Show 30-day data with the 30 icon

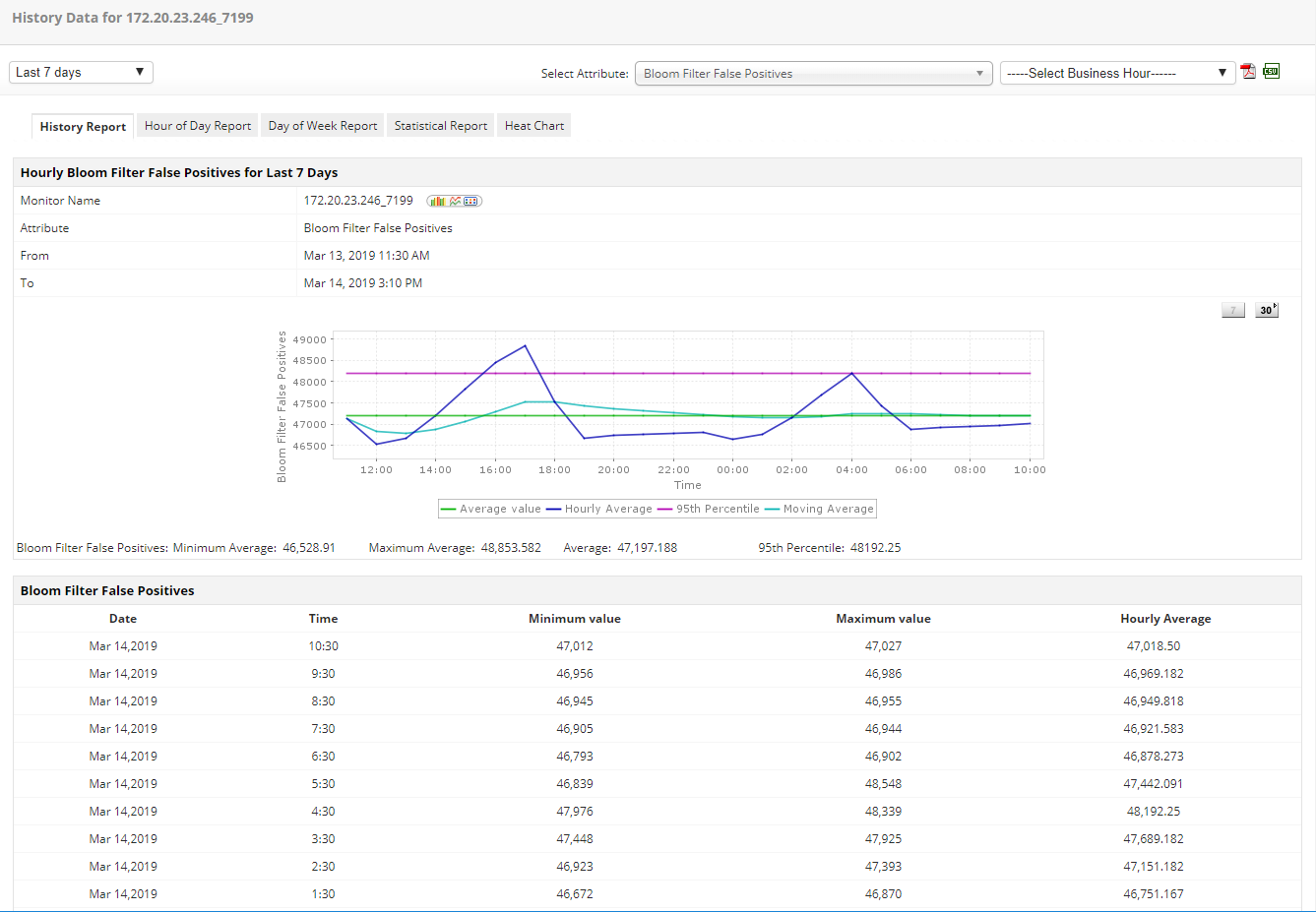tap(1267, 310)
